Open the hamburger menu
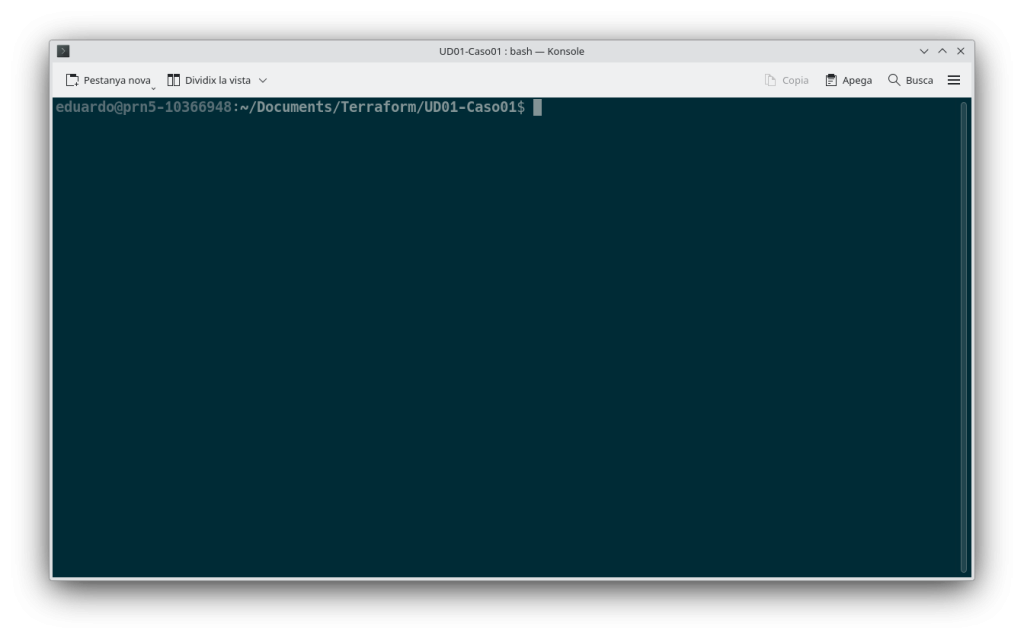This screenshot has height=639, width=1024. pyautogui.click(x=954, y=80)
